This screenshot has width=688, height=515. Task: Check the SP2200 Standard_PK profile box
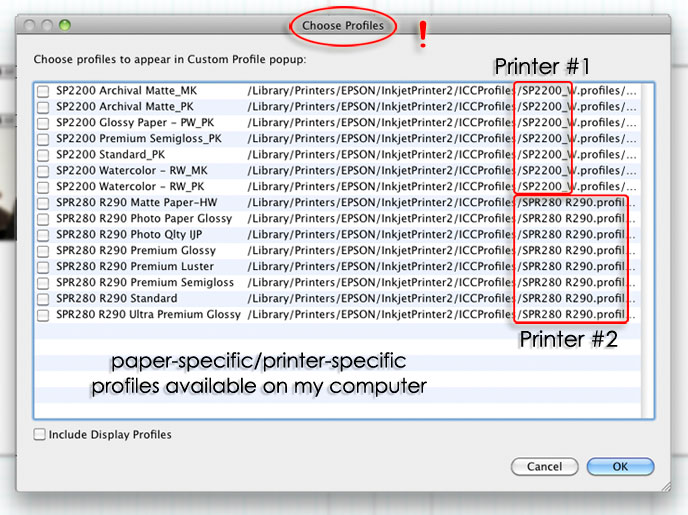[43, 155]
